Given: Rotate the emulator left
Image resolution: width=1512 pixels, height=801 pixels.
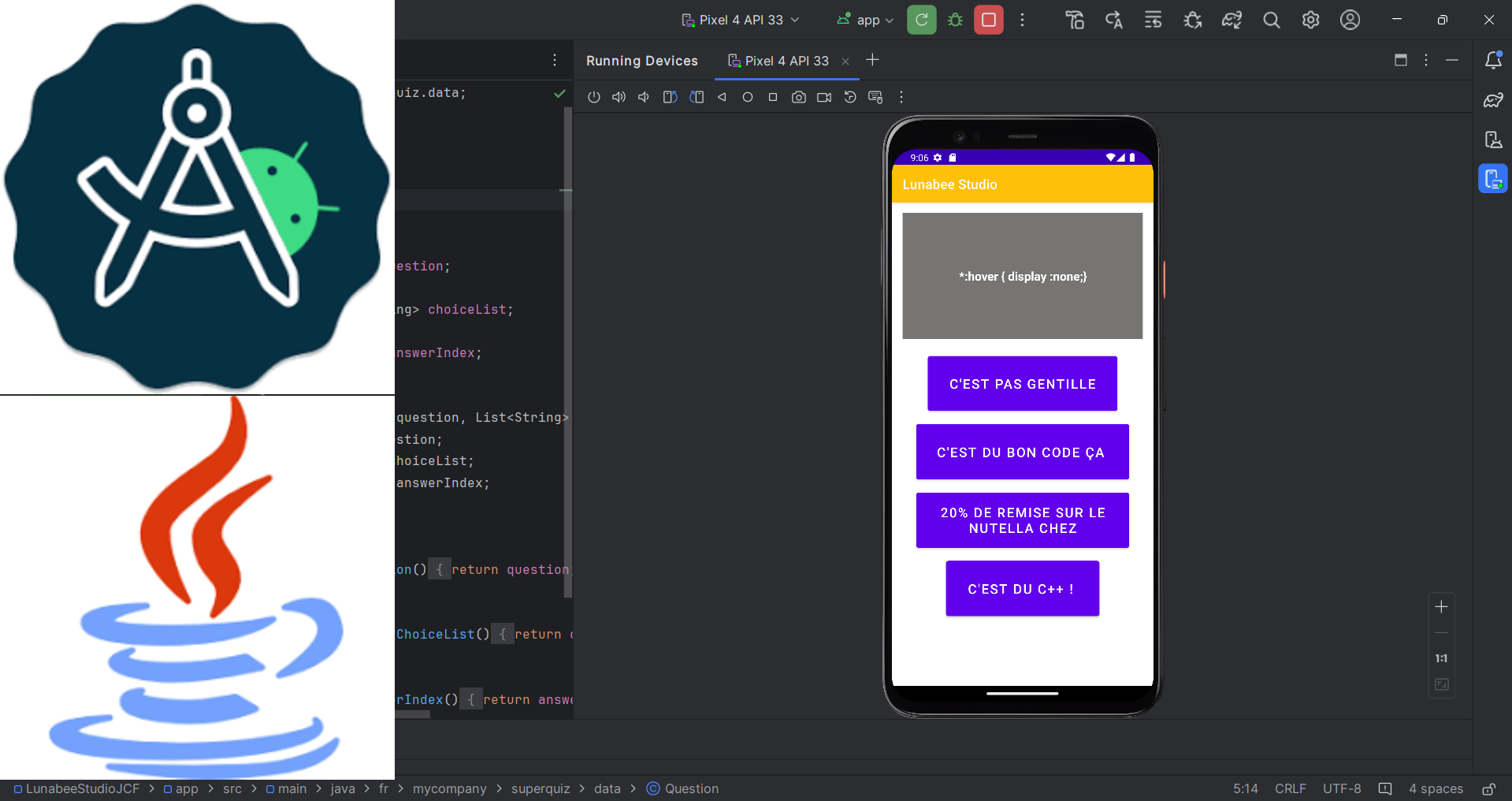Looking at the screenshot, I should 670,97.
